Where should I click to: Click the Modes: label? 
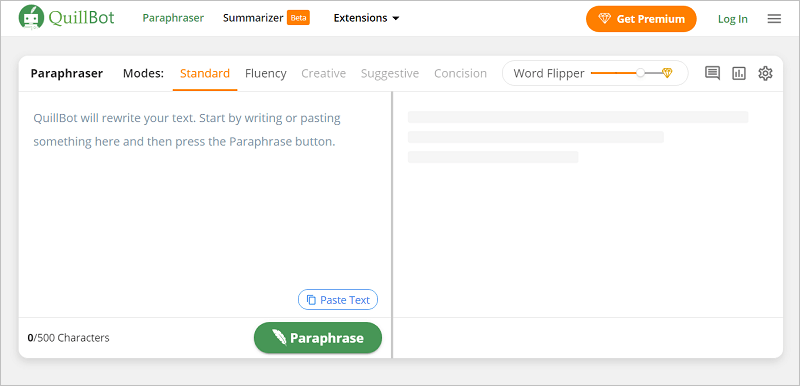point(143,73)
